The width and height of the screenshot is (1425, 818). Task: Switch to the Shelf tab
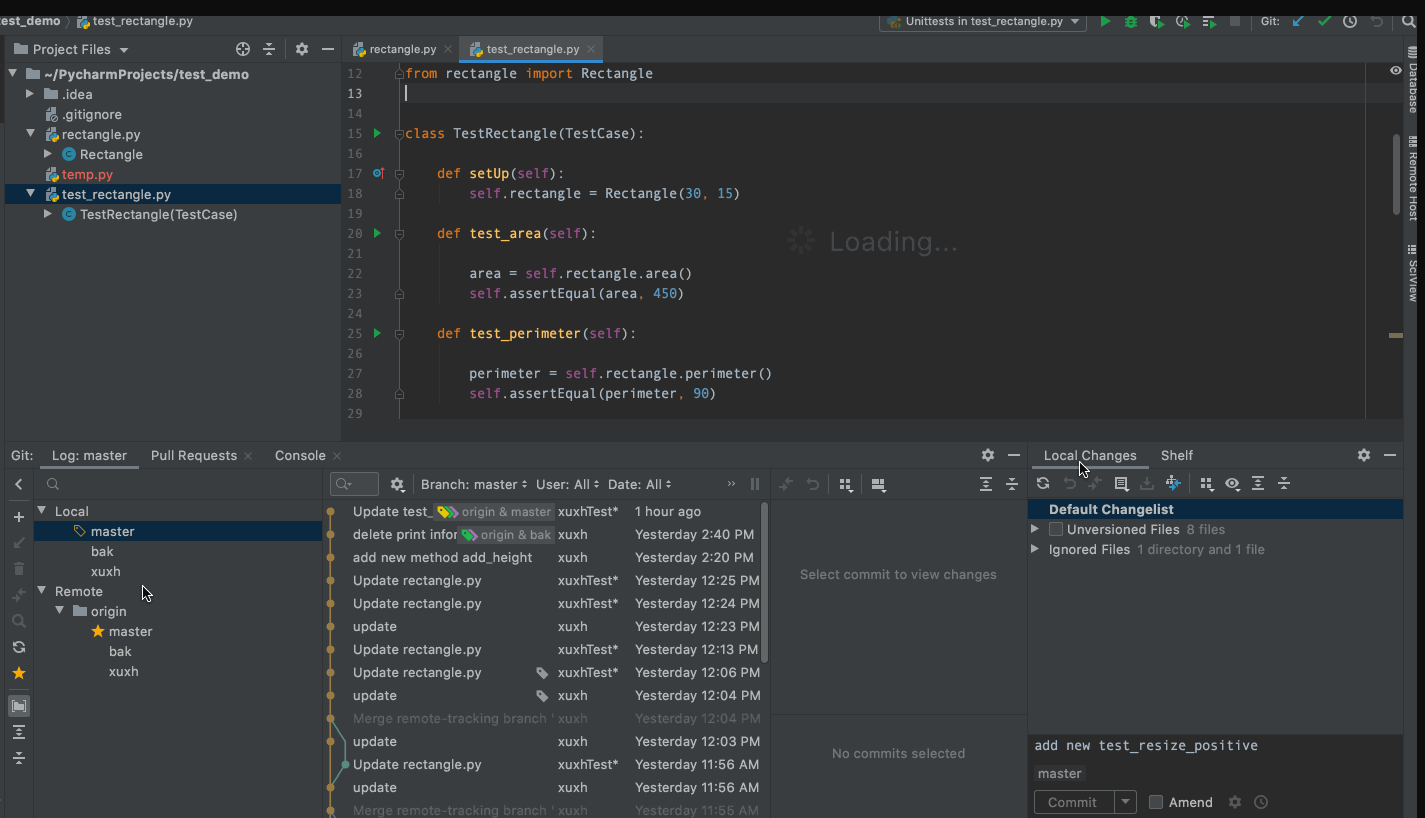tap(1177, 455)
